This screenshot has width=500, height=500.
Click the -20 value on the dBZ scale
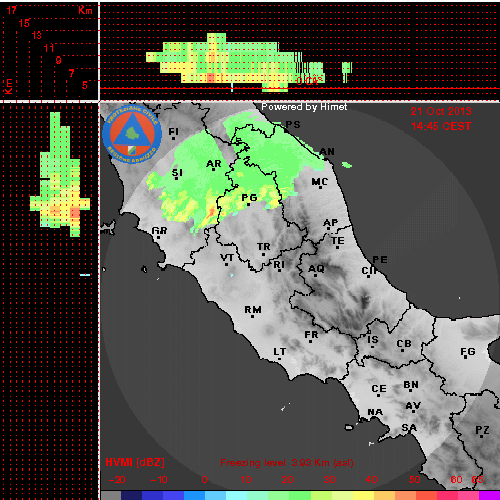click(x=117, y=480)
